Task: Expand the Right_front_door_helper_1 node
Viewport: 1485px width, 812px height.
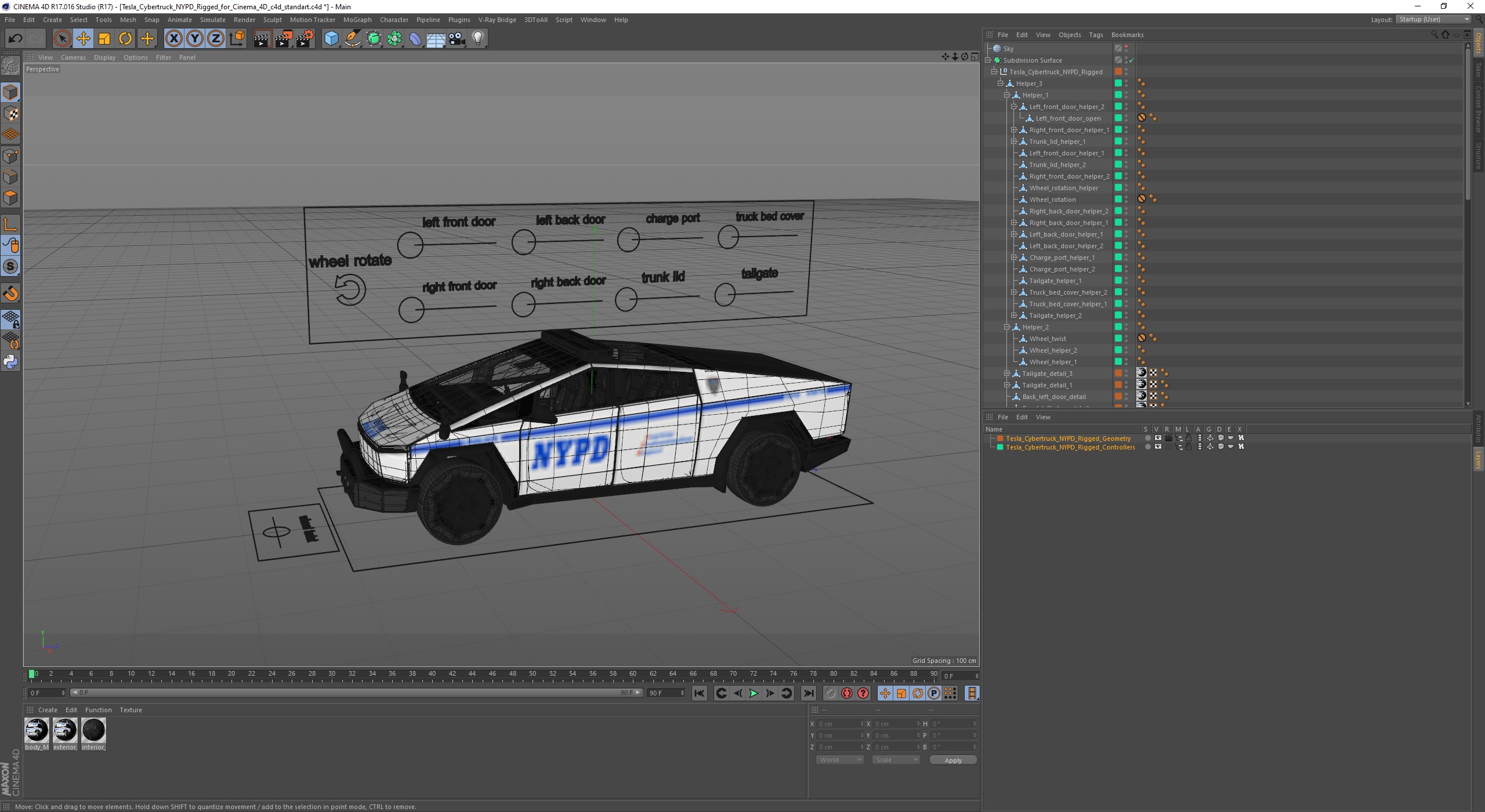Action: tap(1013, 129)
